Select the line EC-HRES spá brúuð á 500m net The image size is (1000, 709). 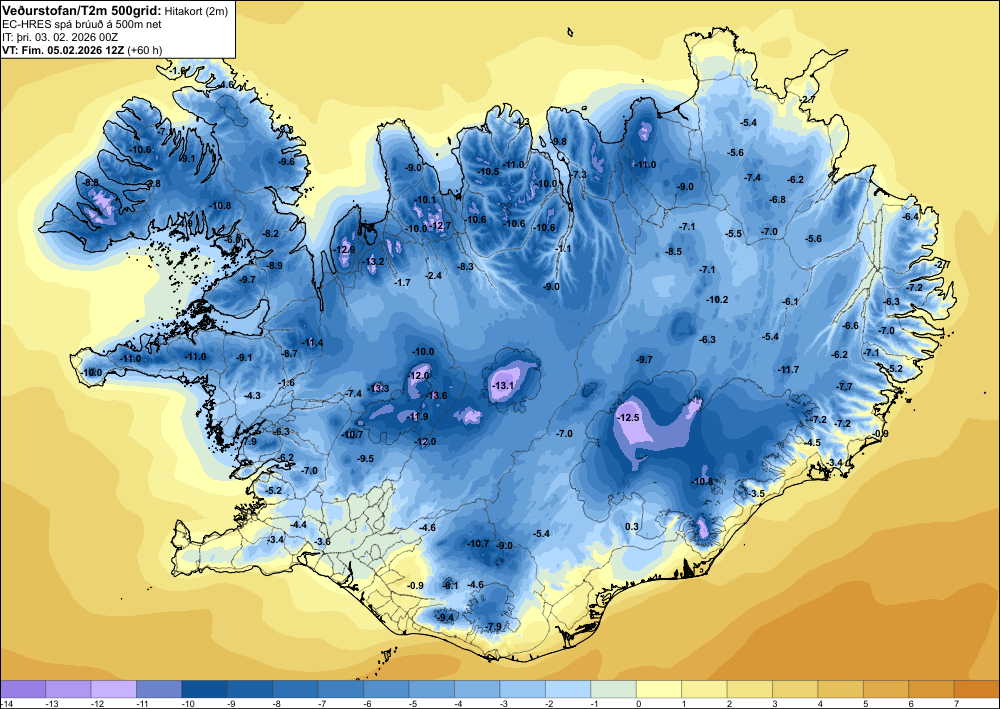click(x=82, y=24)
